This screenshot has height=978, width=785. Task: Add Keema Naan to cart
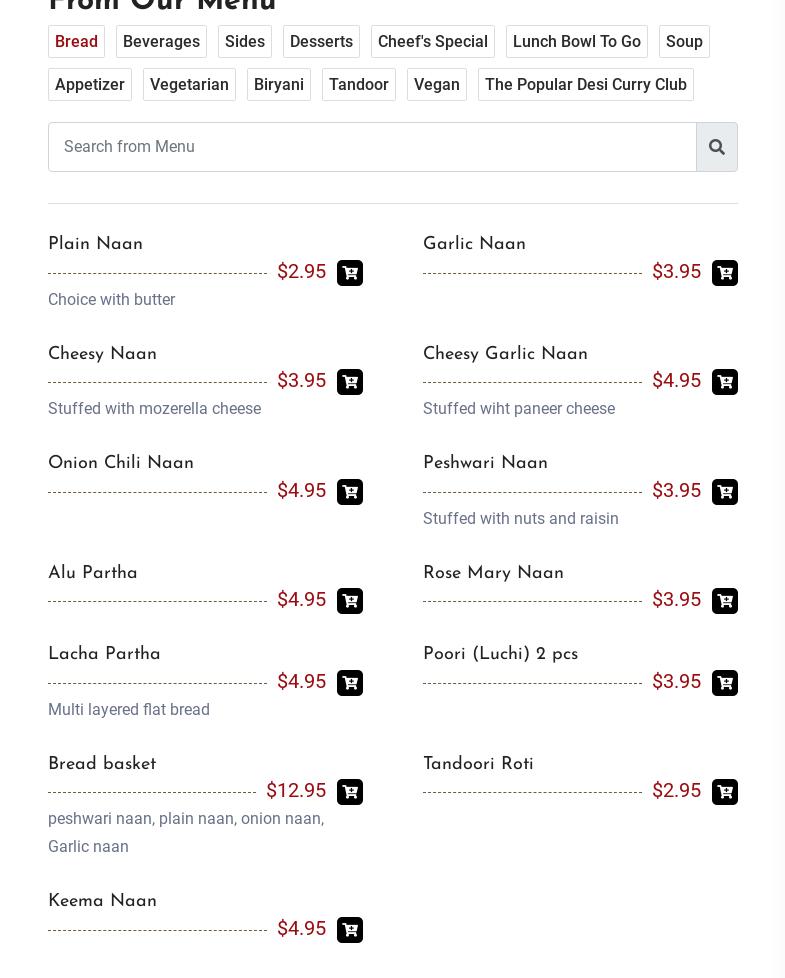[350, 930]
